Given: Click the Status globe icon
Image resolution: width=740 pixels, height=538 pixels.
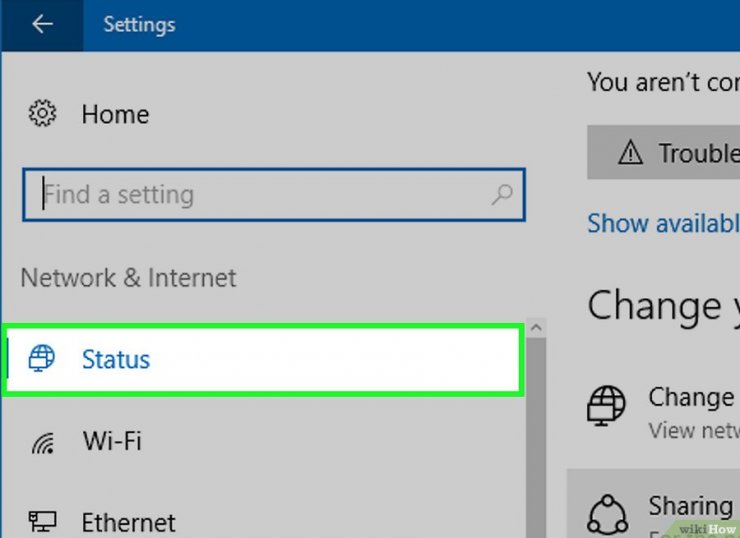Looking at the screenshot, I should pyautogui.click(x=42, y=360).
